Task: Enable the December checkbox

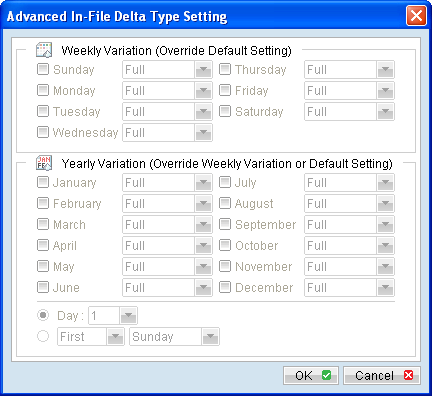Action: coord(225,287)
